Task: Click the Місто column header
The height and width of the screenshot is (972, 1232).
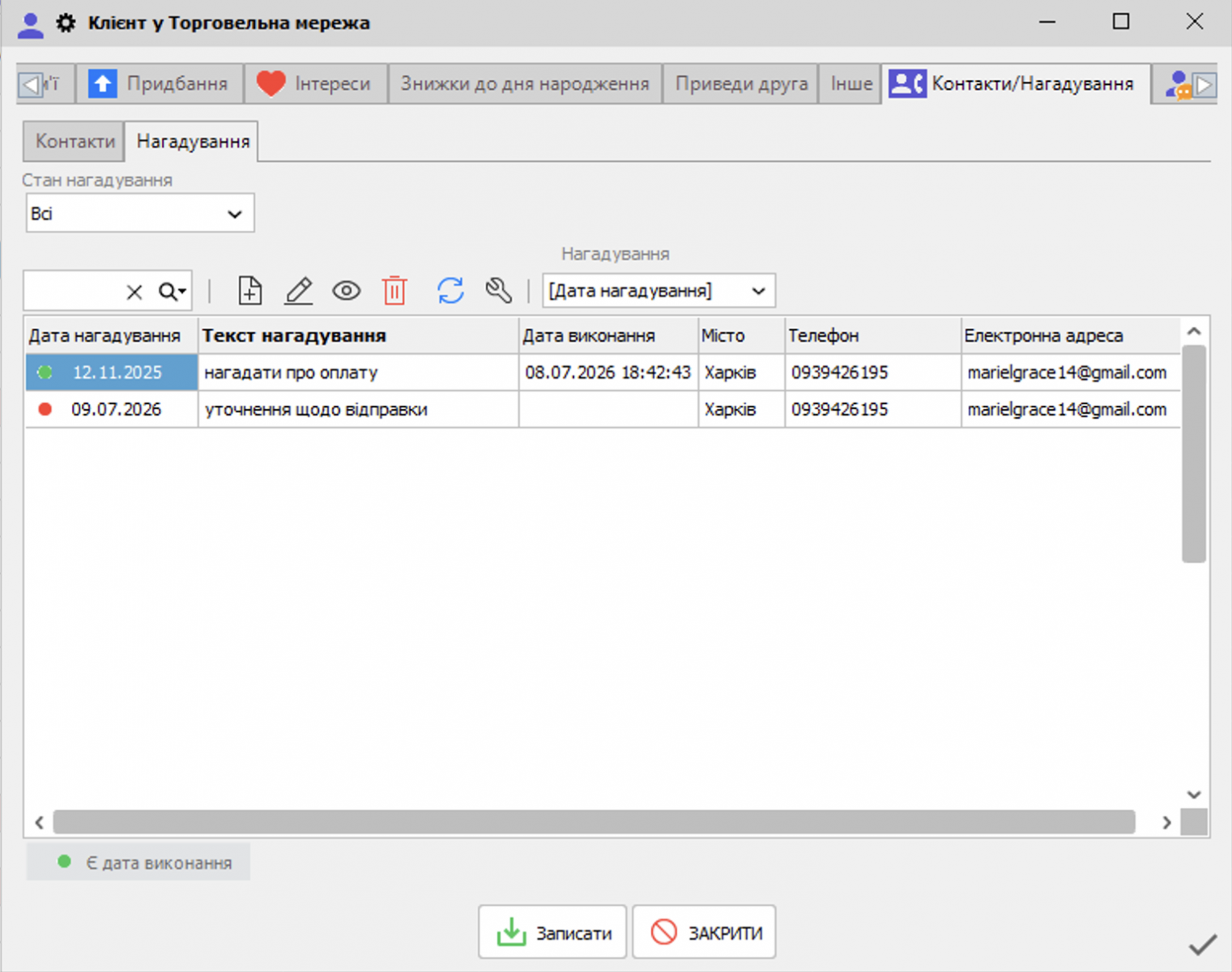Action: tap(741, 335)
